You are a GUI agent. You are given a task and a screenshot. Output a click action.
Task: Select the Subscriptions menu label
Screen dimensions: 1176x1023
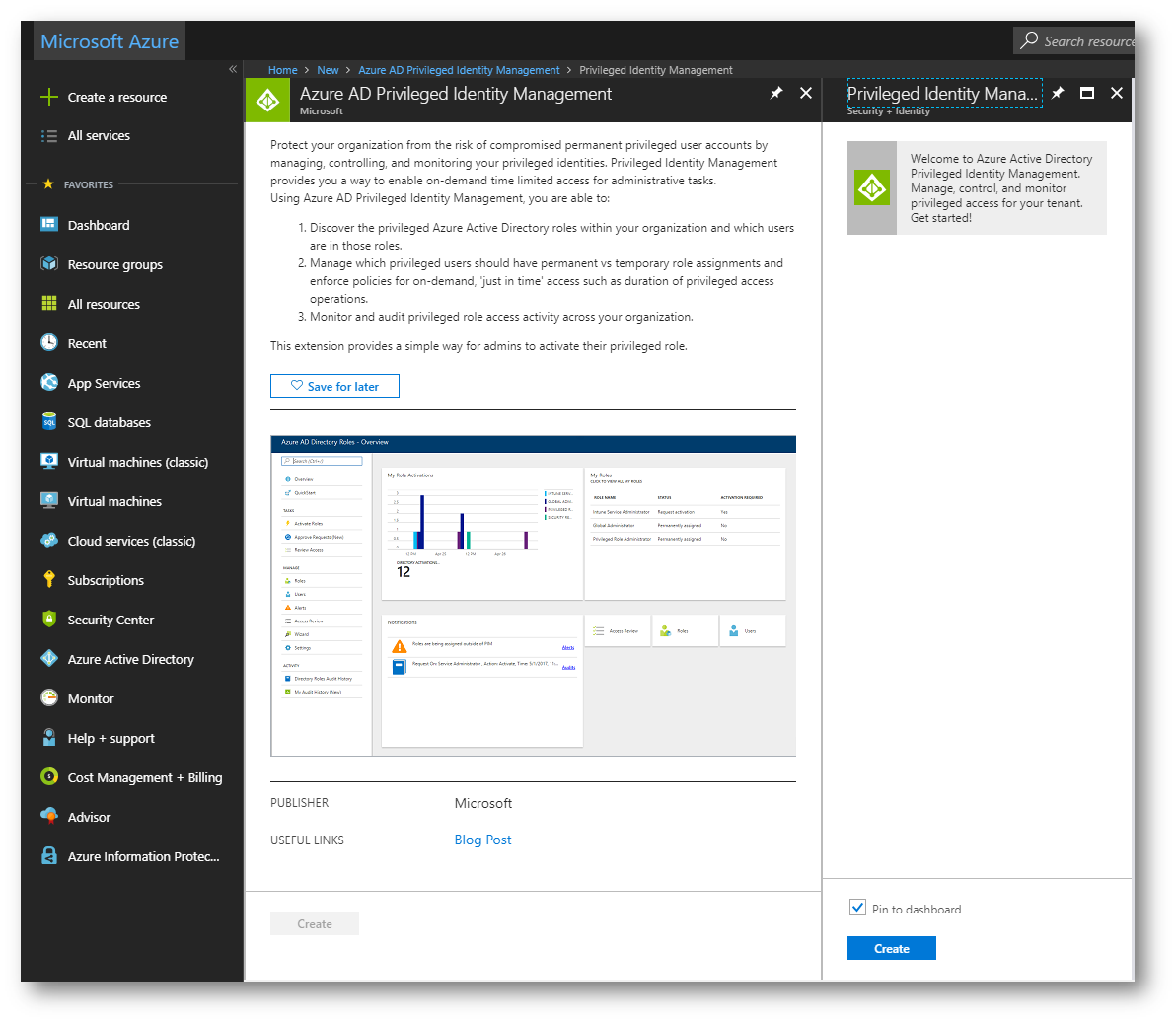click(x=106, y=580)
